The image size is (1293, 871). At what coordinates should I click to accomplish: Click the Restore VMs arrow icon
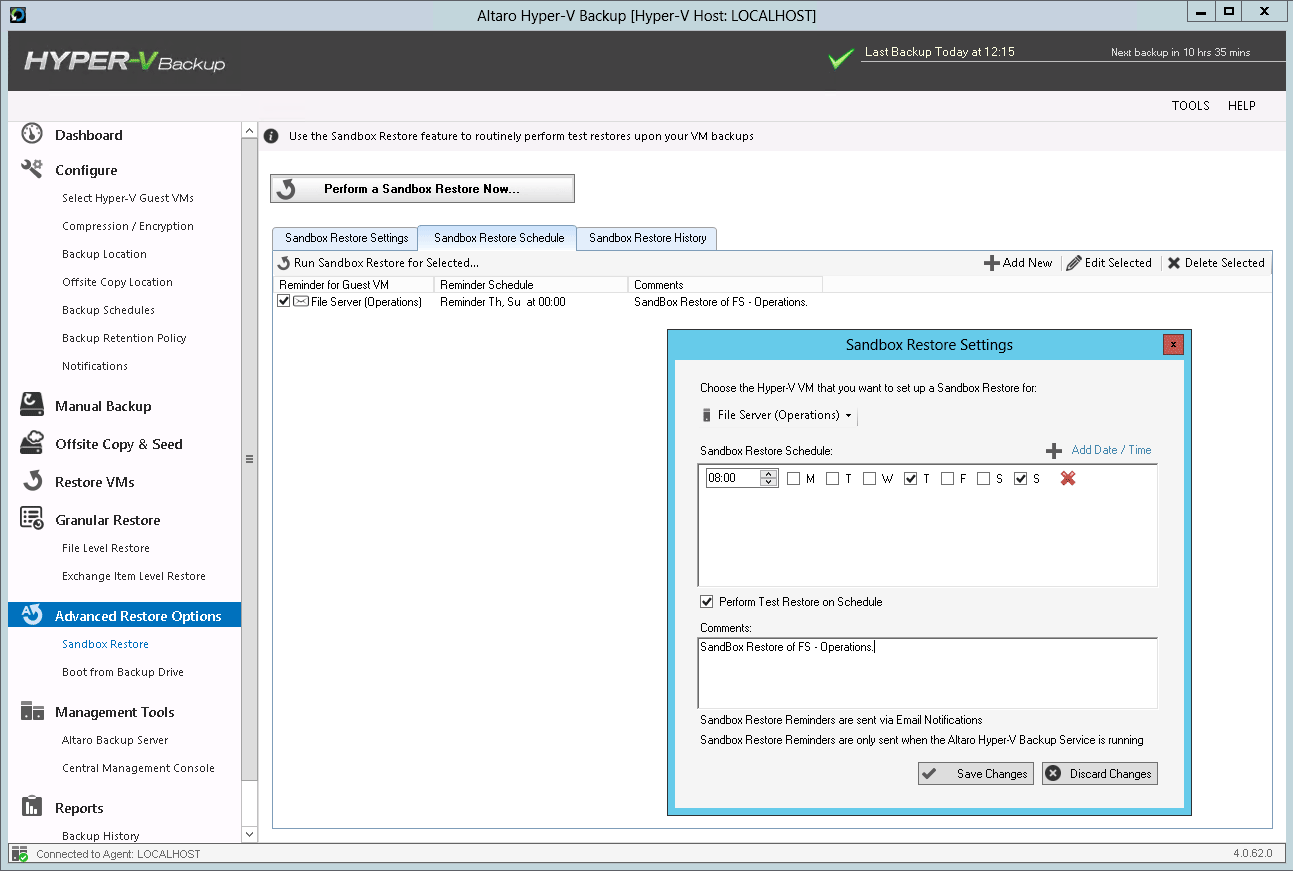[32, 481]
